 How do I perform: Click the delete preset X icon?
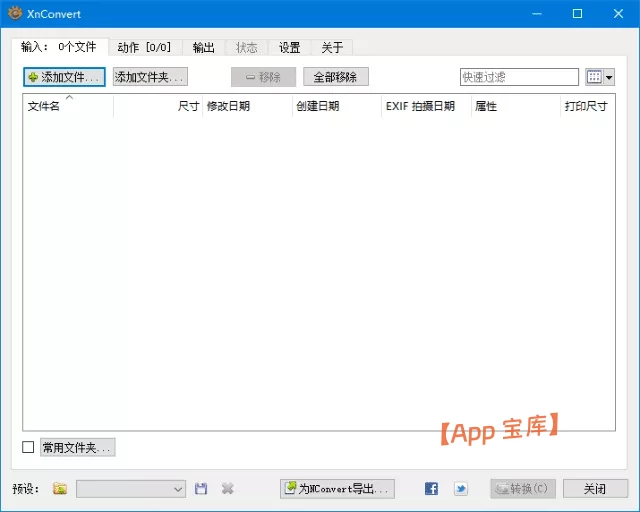coord(228,489)
